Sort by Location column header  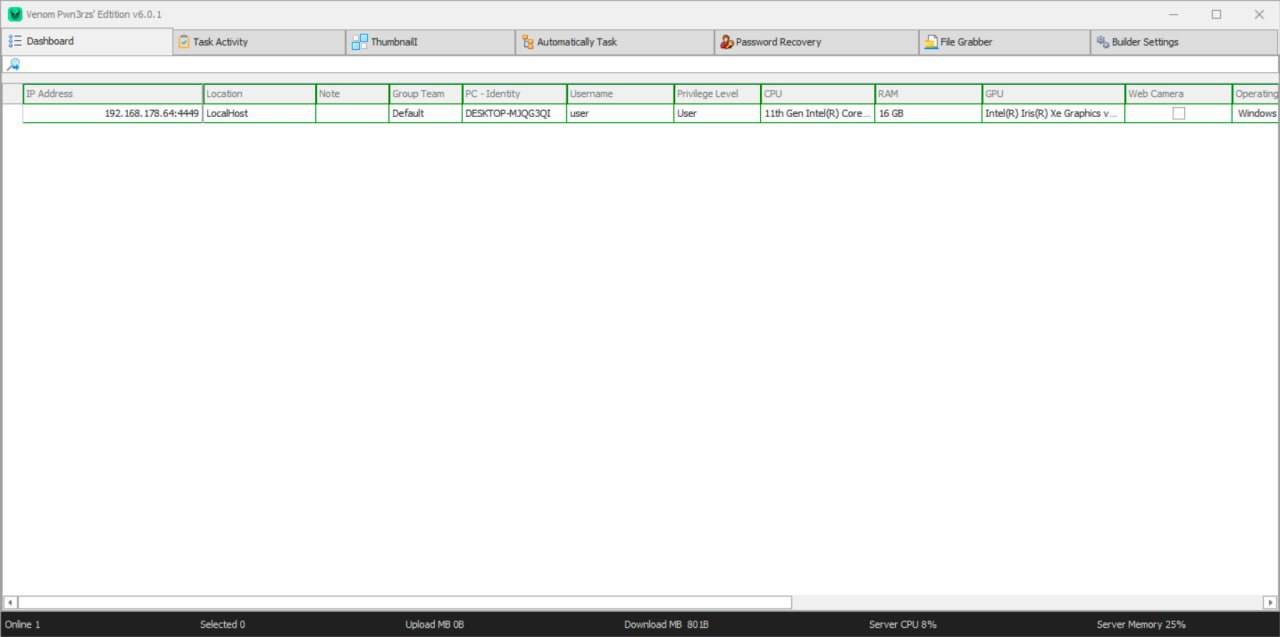coord(259,94)
